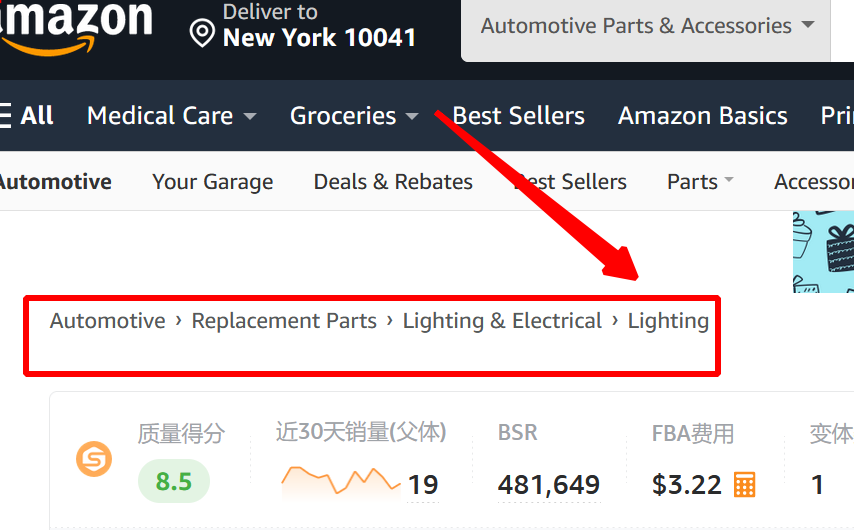The height and width of the screenshot is (530, 854).
Task: Open Deals & Rebates tab
Action: 393,181
